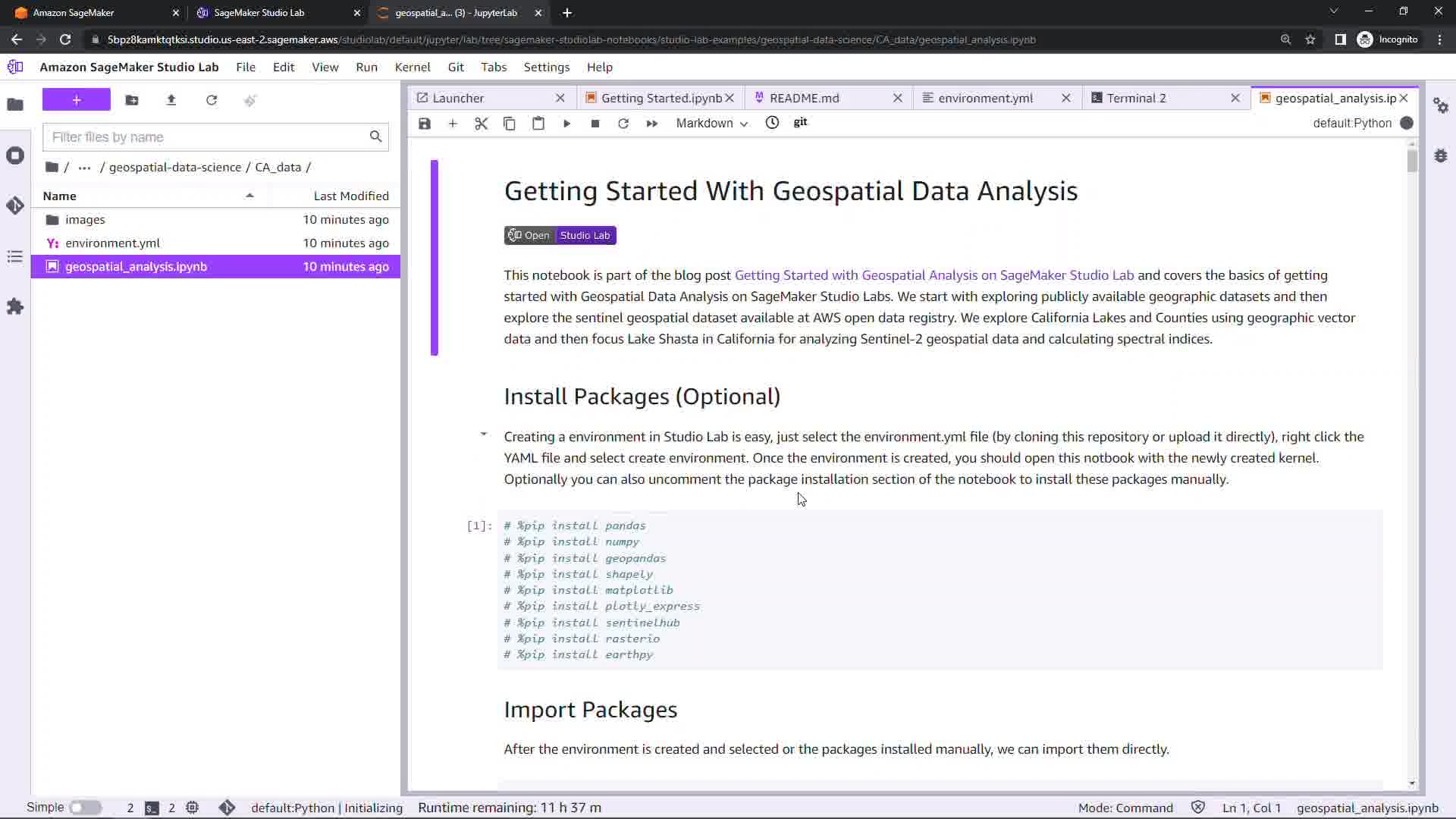Open the Extension Manager puzzle icon
The image size is (1456, 819).
15,306
